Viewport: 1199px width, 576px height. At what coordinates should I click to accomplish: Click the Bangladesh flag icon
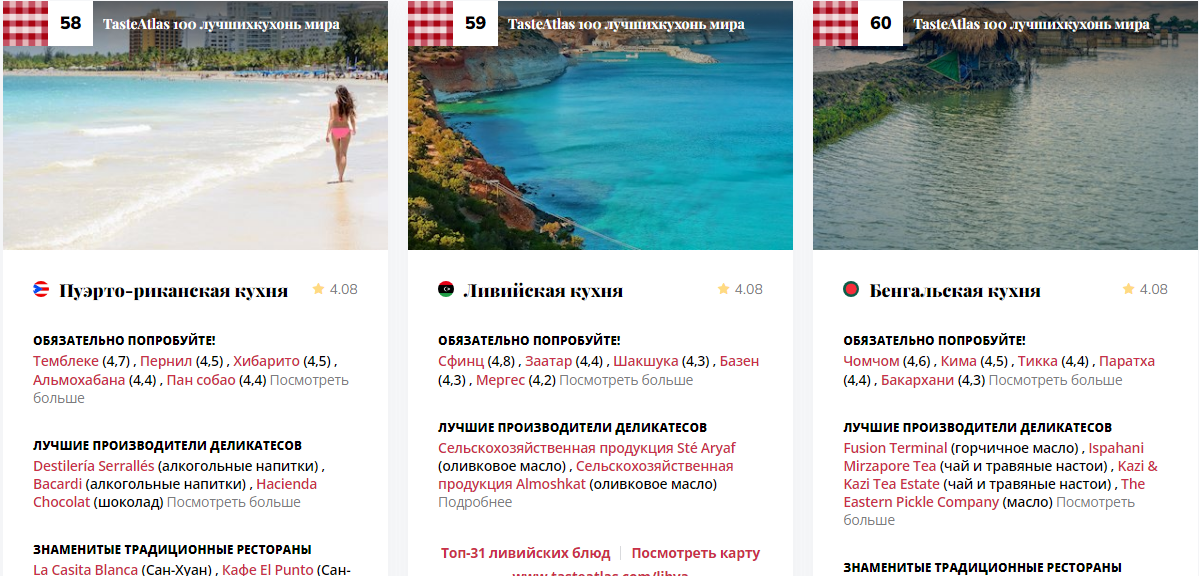[x=851, y=289]
